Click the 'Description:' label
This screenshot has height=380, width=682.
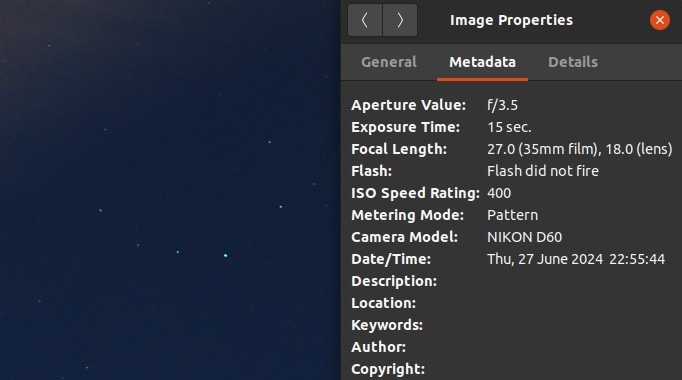point(394,281)
